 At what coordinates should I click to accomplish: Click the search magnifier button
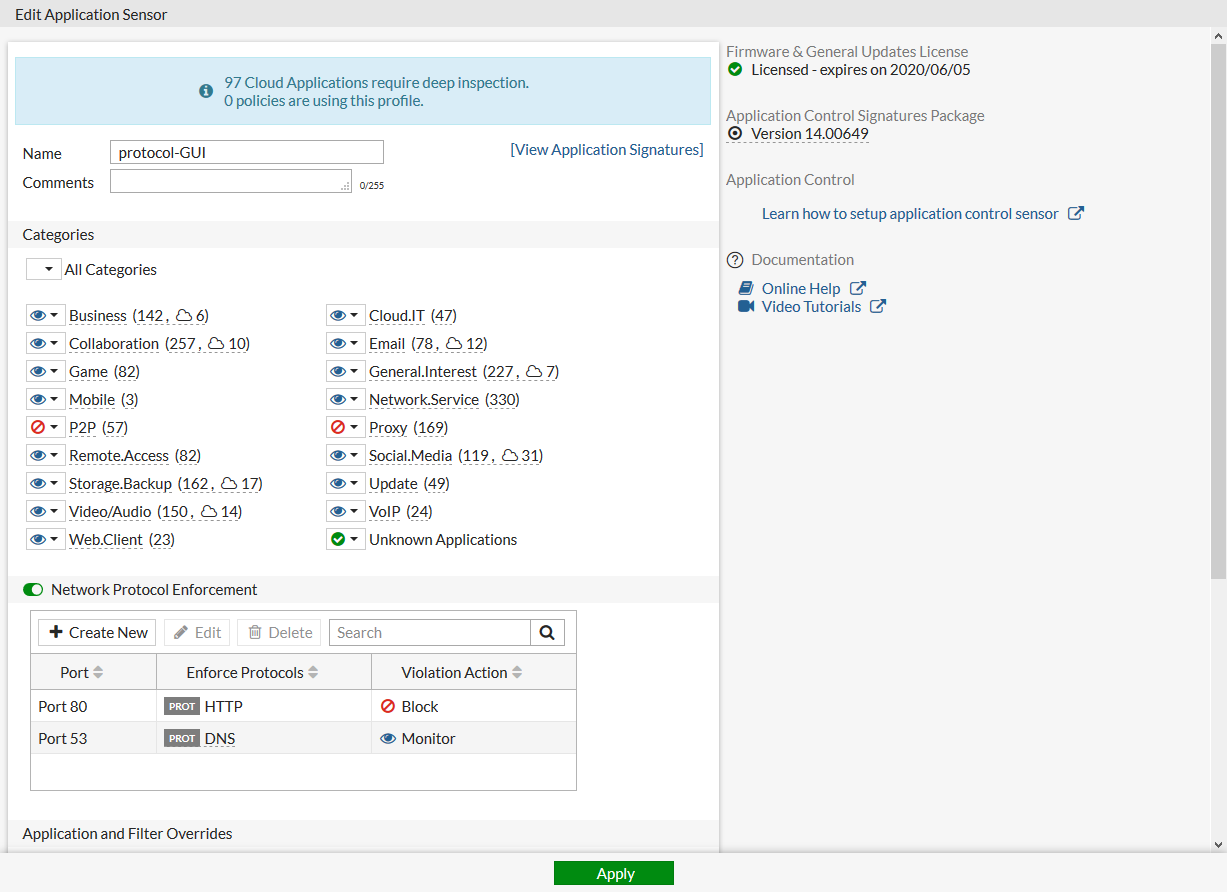tap(547, 632)
